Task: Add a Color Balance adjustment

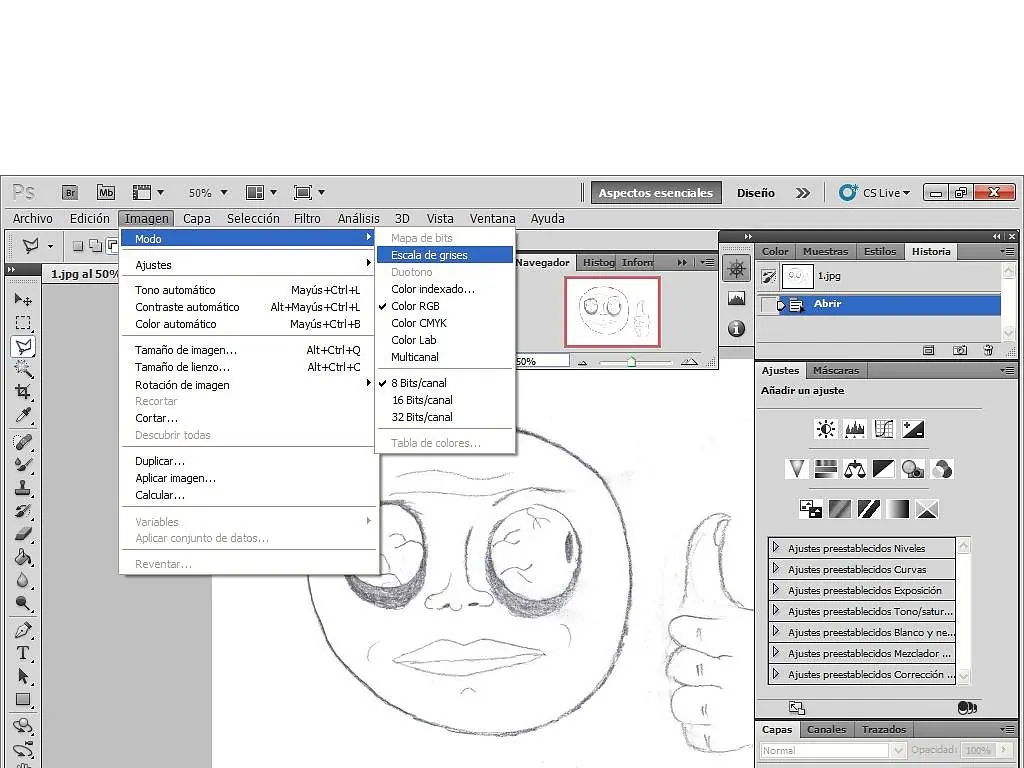Action: [x=854, y=469]
